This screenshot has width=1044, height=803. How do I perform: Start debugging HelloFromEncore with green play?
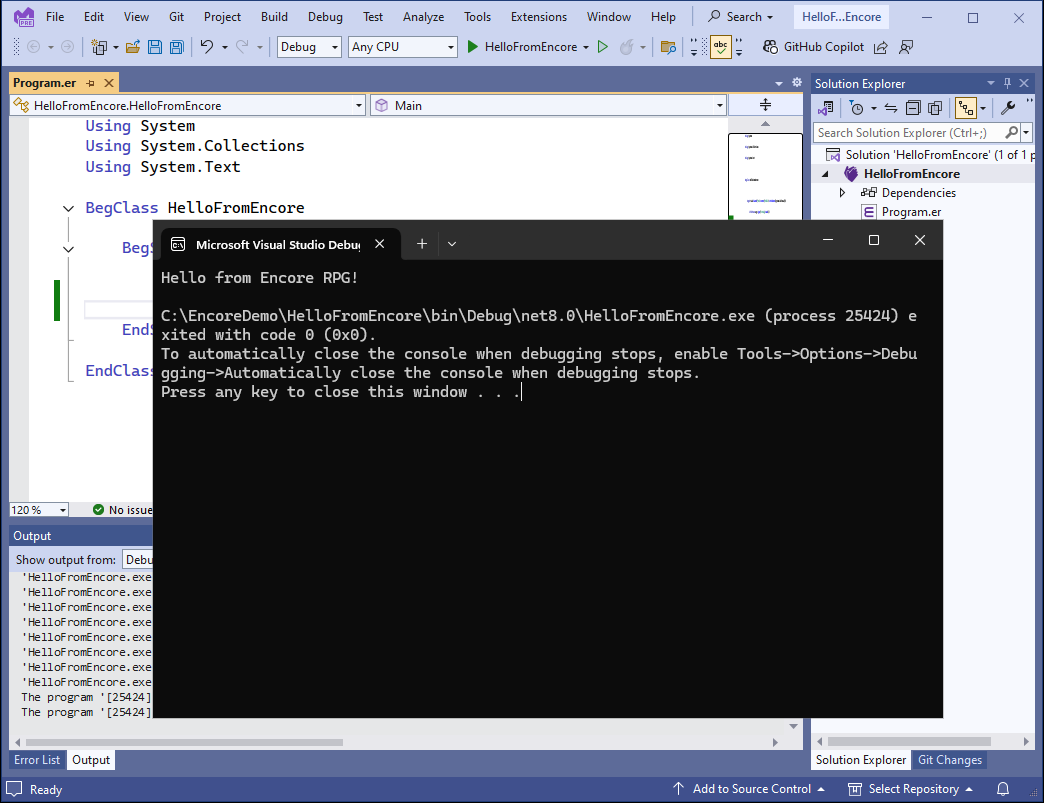(472, 47)
